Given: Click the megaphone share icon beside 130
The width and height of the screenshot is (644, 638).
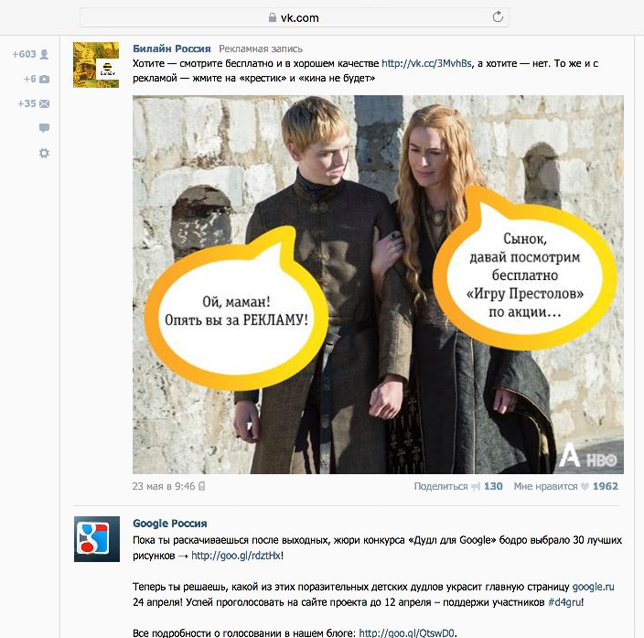Looking at the screenshot, I should click(x=476, y=487).
